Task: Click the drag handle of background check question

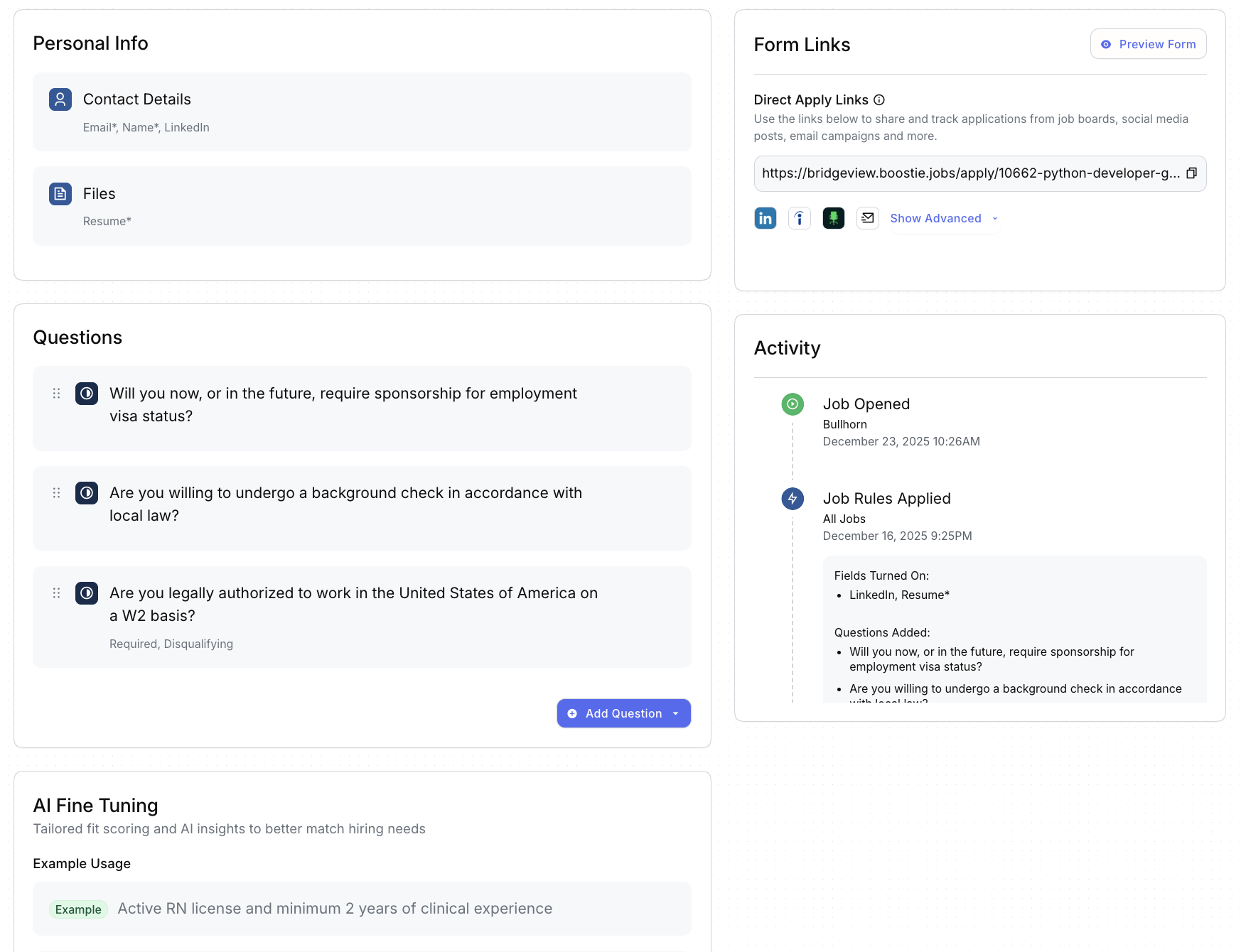Action: pos(56,493)
